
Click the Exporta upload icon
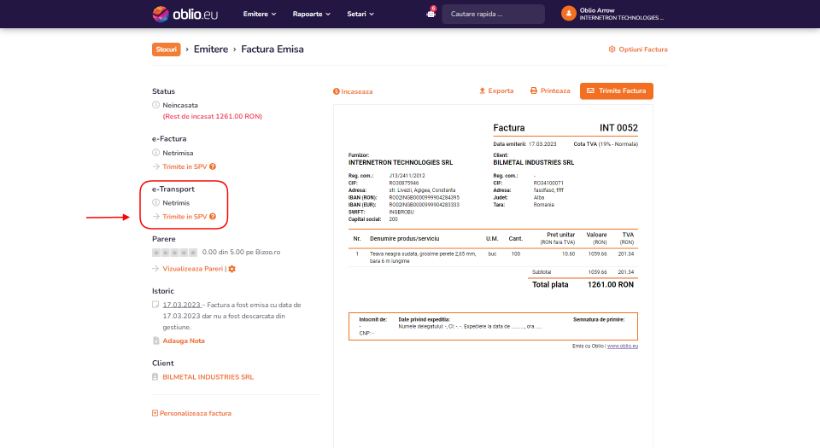tap(482, 91)
